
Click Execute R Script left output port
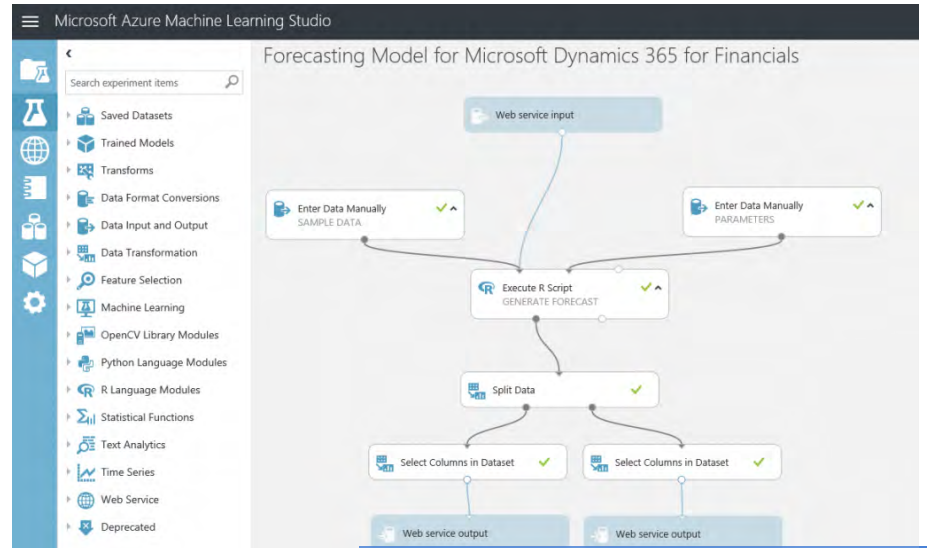coord(536,319)
